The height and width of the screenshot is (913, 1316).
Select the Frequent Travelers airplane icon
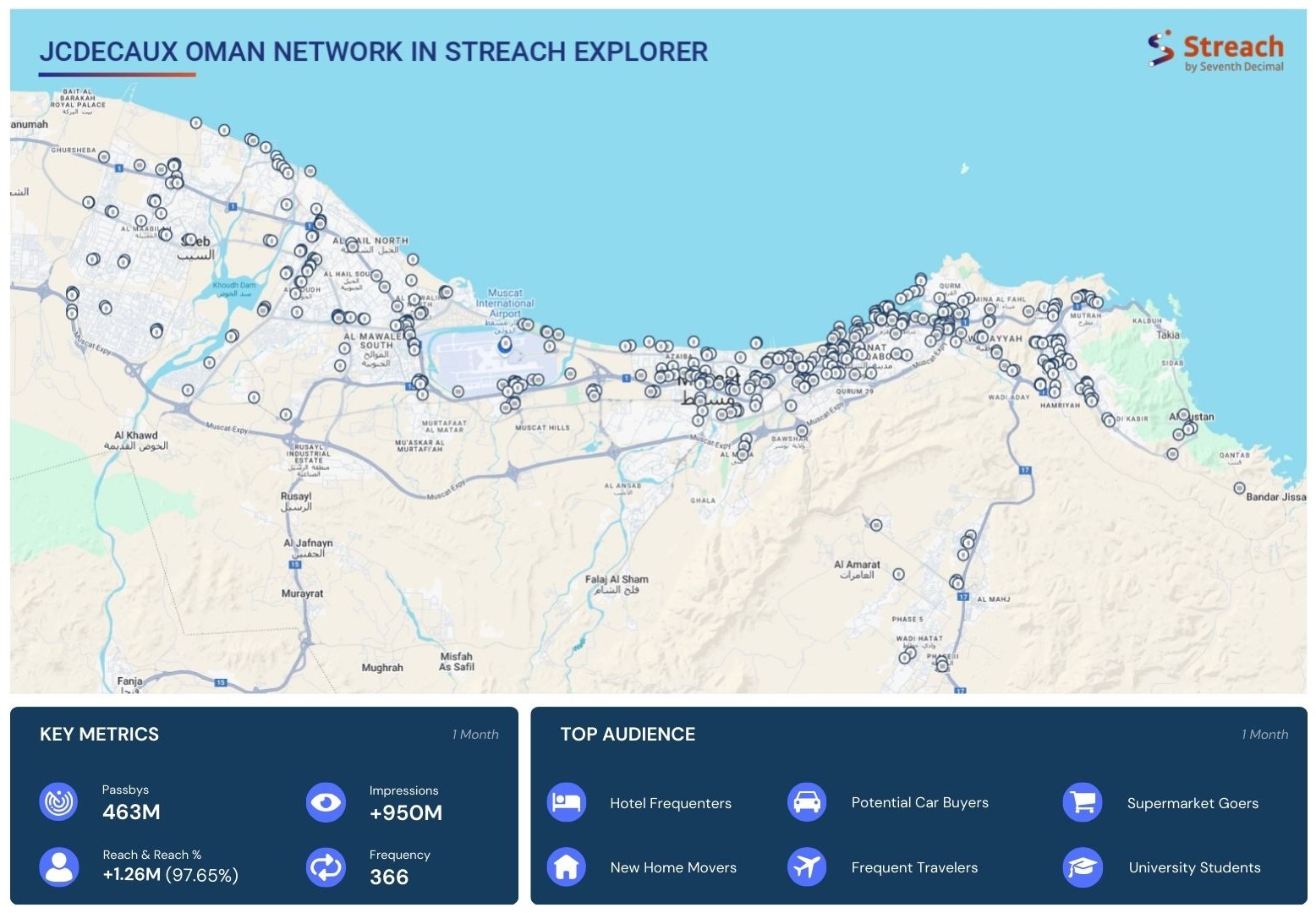807,867
